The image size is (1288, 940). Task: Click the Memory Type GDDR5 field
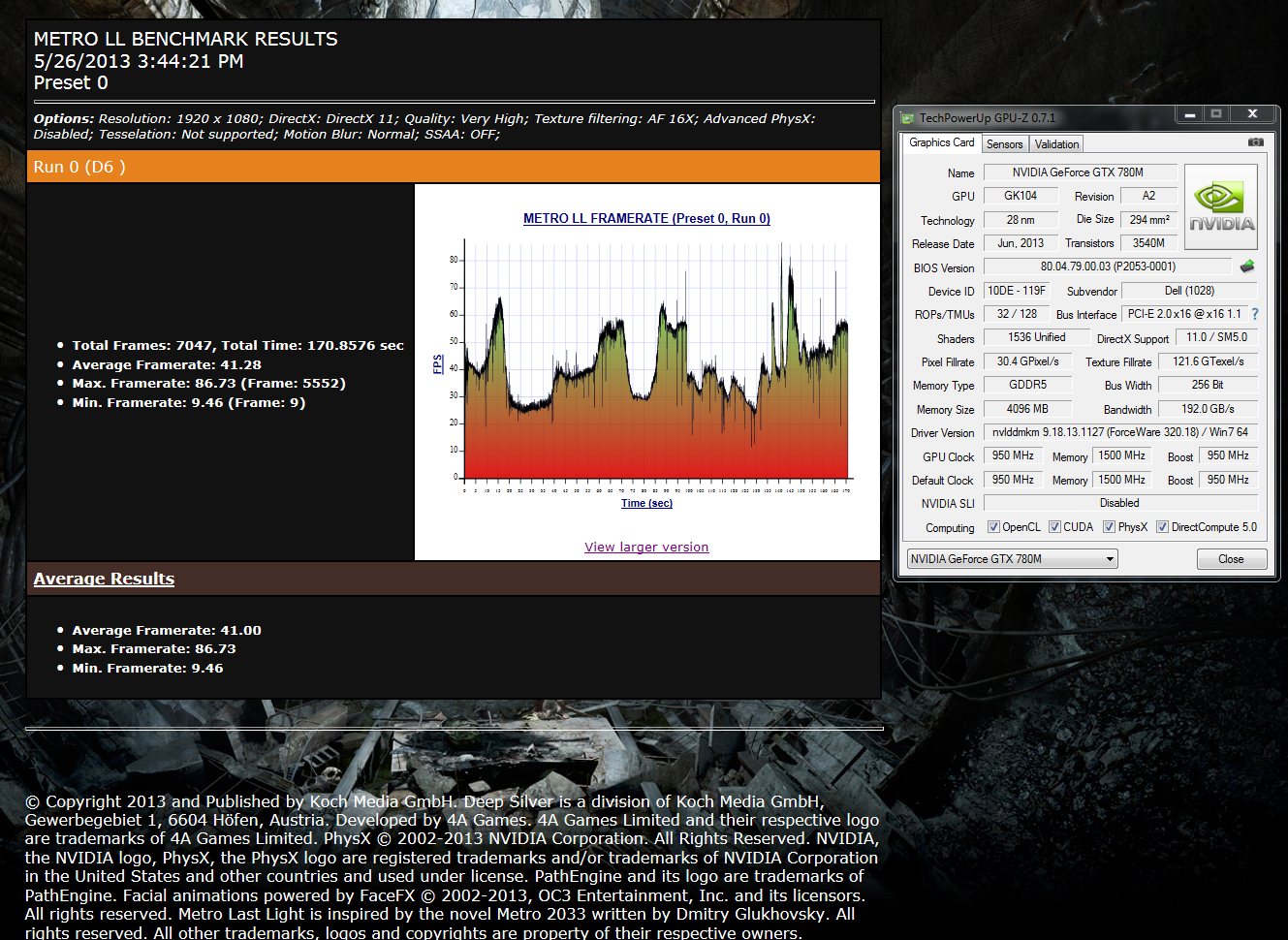(1027, 385)
